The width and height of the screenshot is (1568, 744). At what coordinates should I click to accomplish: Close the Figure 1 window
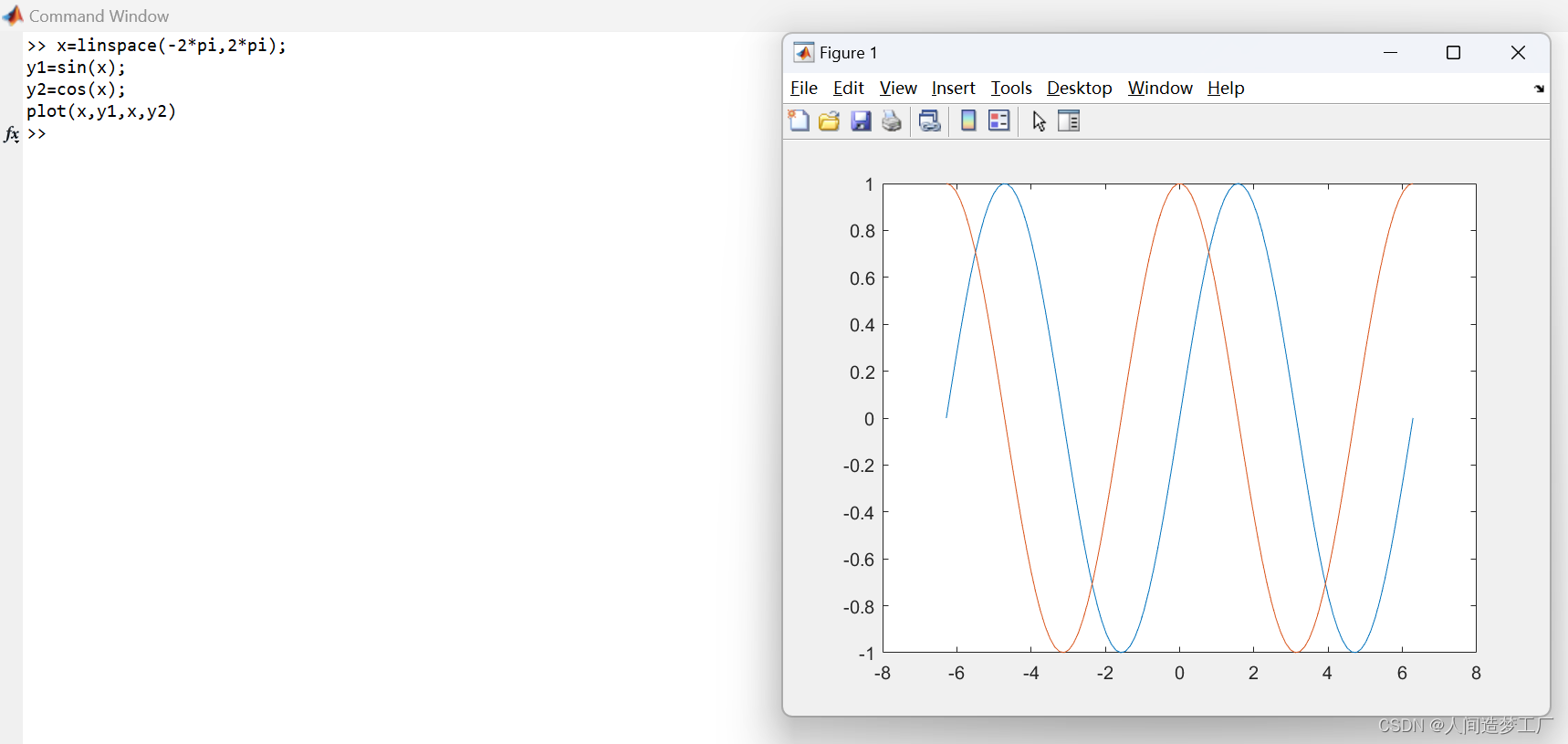1518,53
